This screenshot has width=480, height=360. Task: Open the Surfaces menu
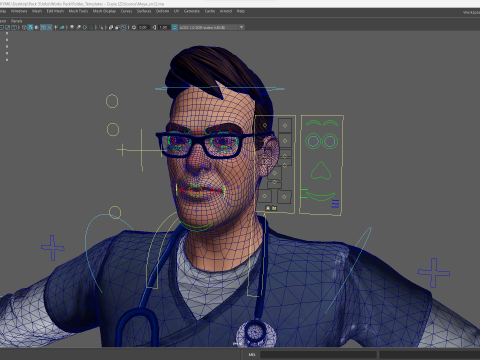(x=144, y=11)
